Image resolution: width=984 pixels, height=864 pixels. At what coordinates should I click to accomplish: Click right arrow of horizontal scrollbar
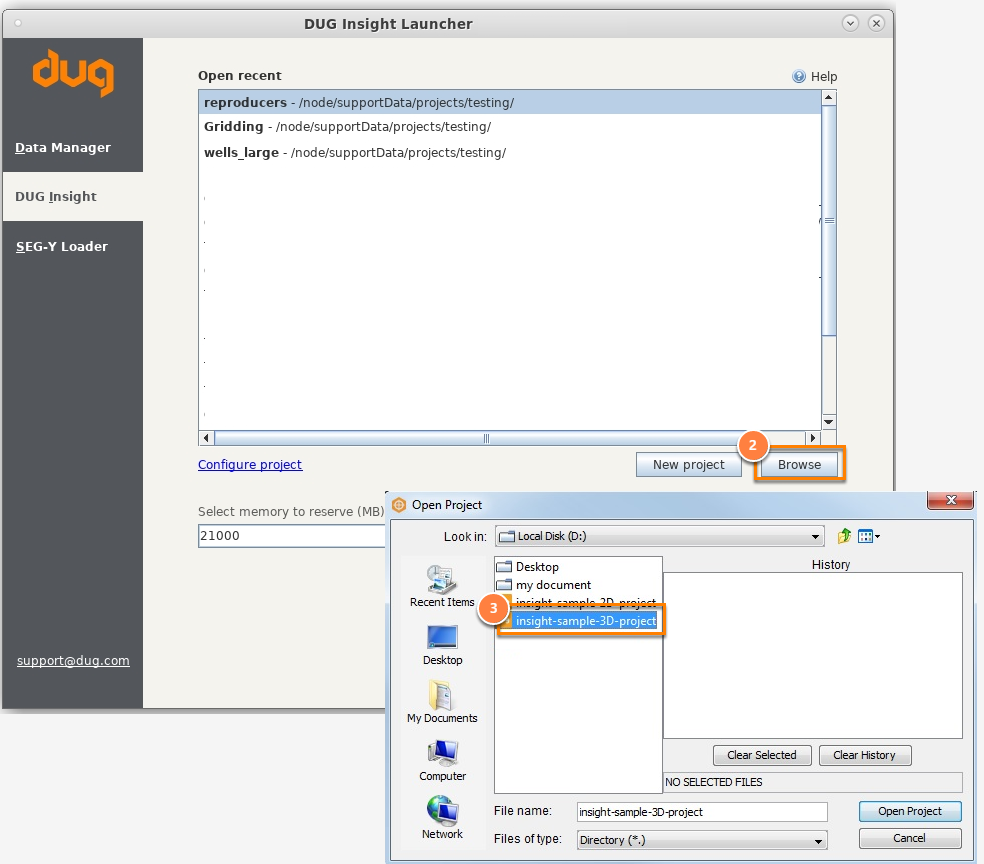point(813,438)
